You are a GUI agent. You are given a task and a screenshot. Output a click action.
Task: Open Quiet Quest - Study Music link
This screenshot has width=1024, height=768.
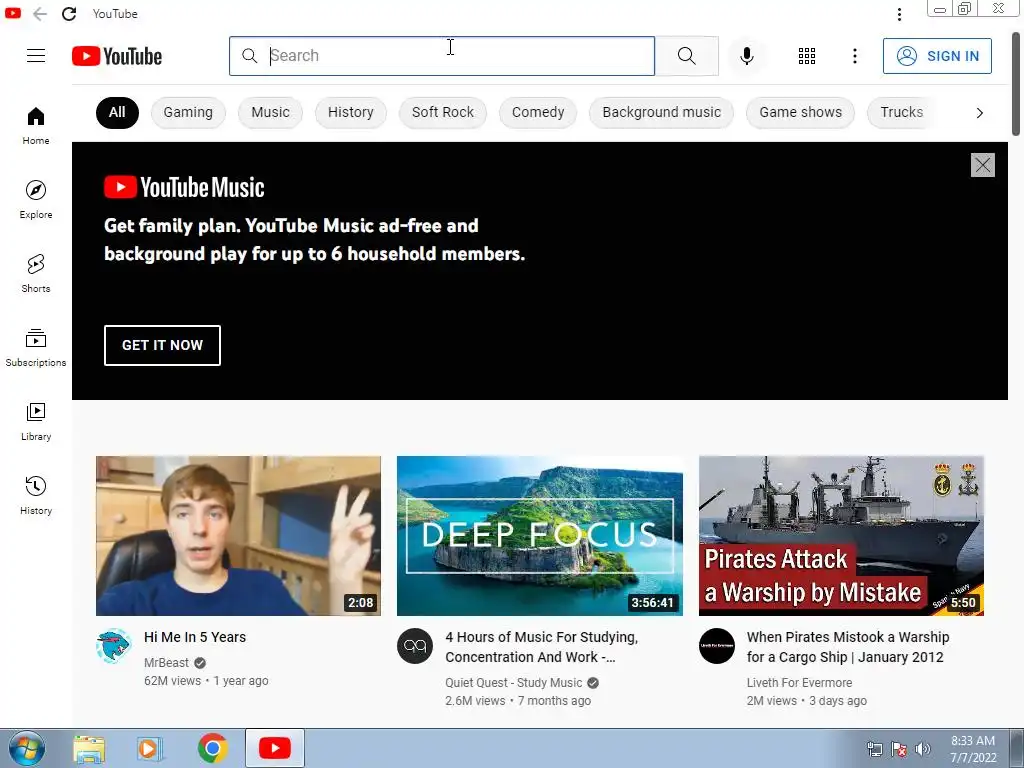513,682
